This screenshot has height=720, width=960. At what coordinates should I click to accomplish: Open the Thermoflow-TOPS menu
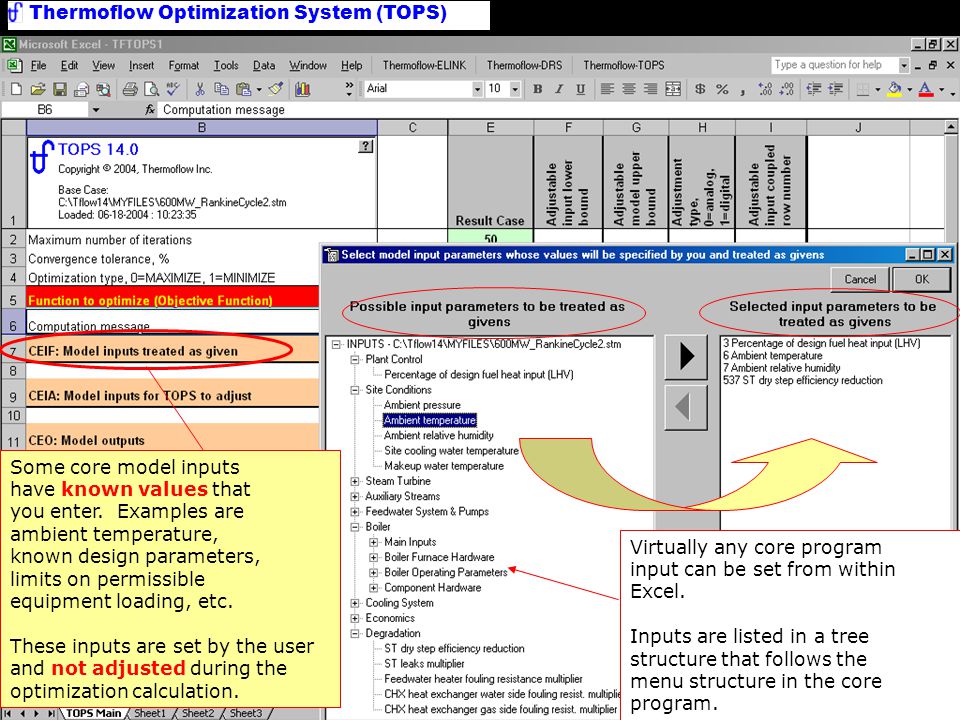tap(623, 66)
